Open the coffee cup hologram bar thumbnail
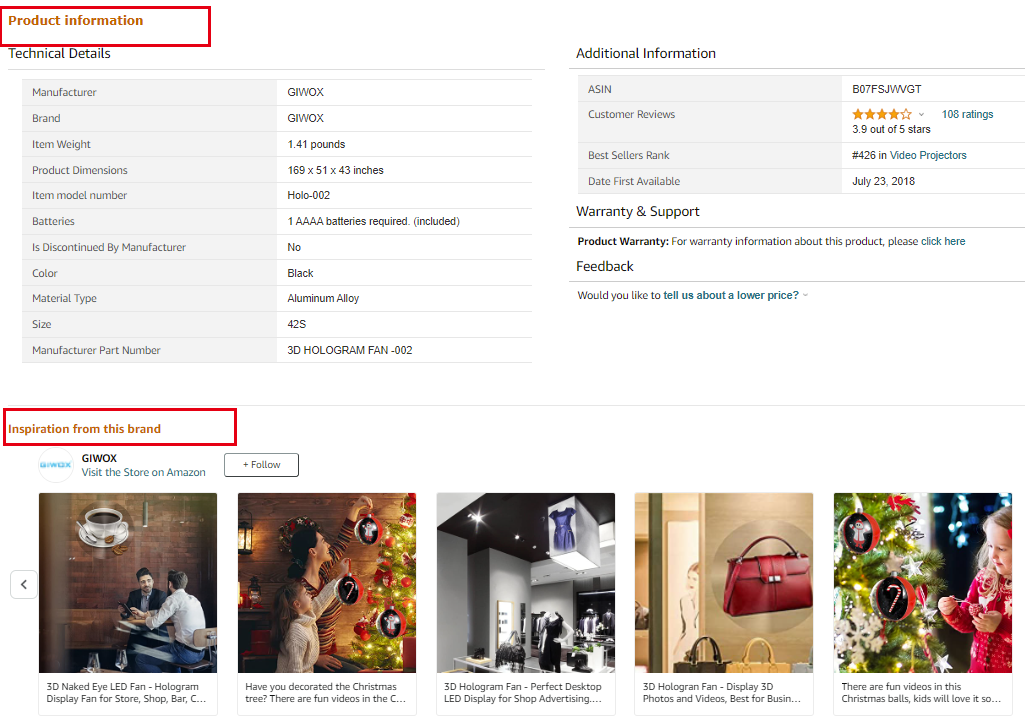 (128, 583)
